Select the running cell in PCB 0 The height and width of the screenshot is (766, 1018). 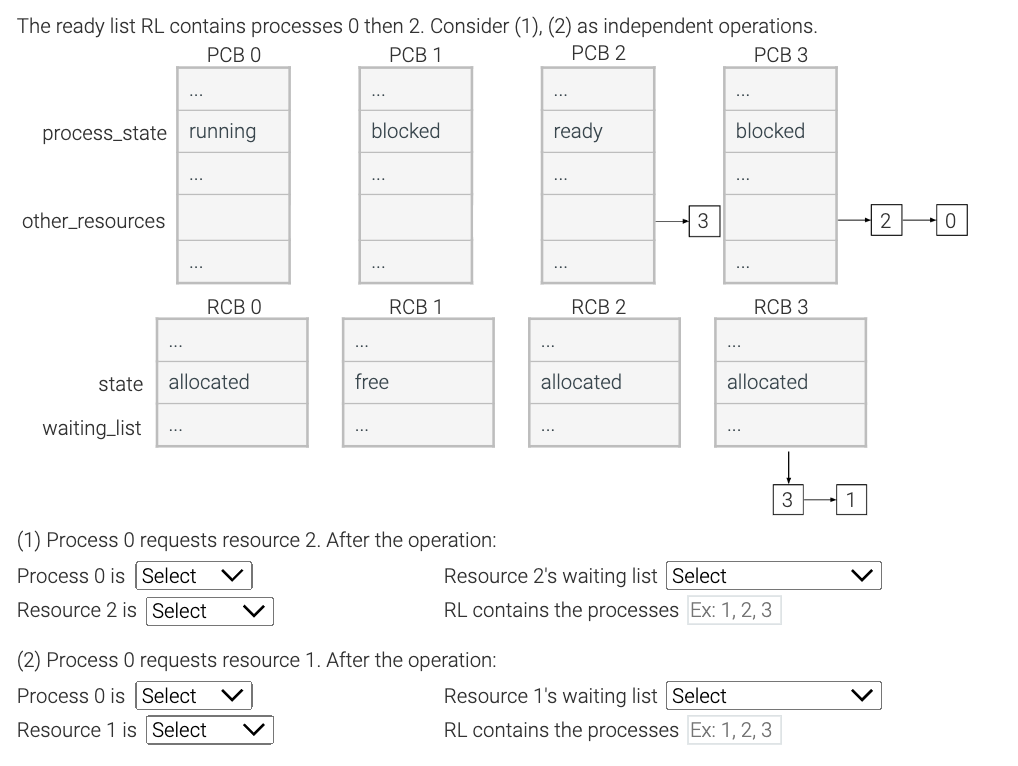tap(232, 130)
